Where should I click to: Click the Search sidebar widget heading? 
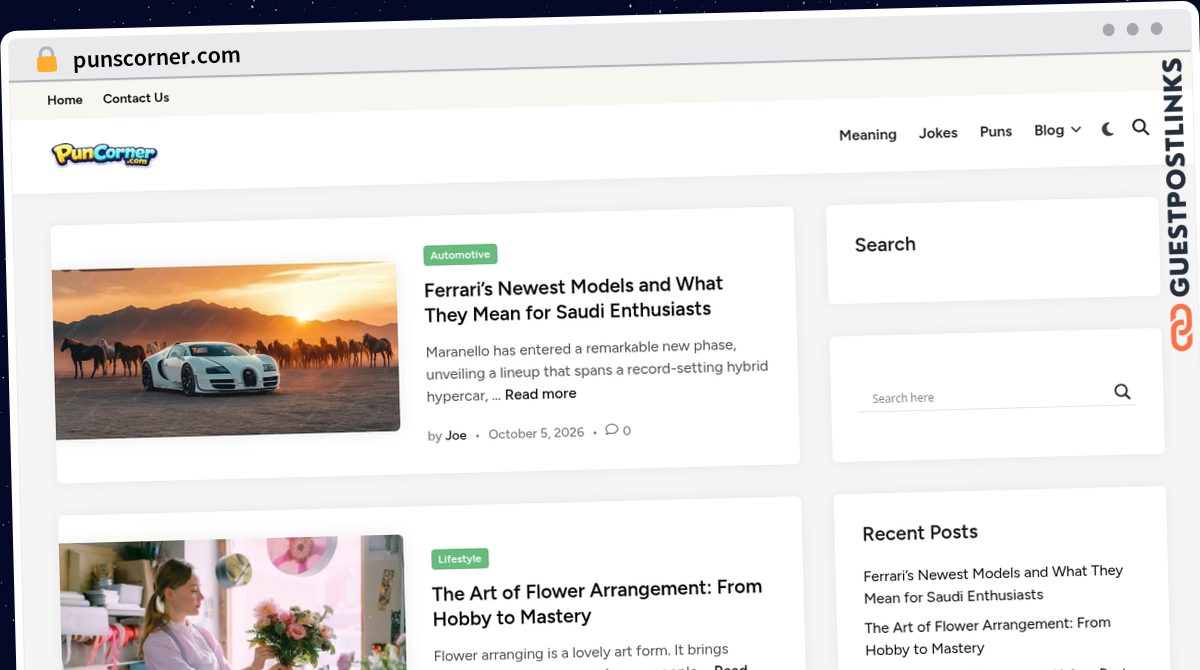885,244
